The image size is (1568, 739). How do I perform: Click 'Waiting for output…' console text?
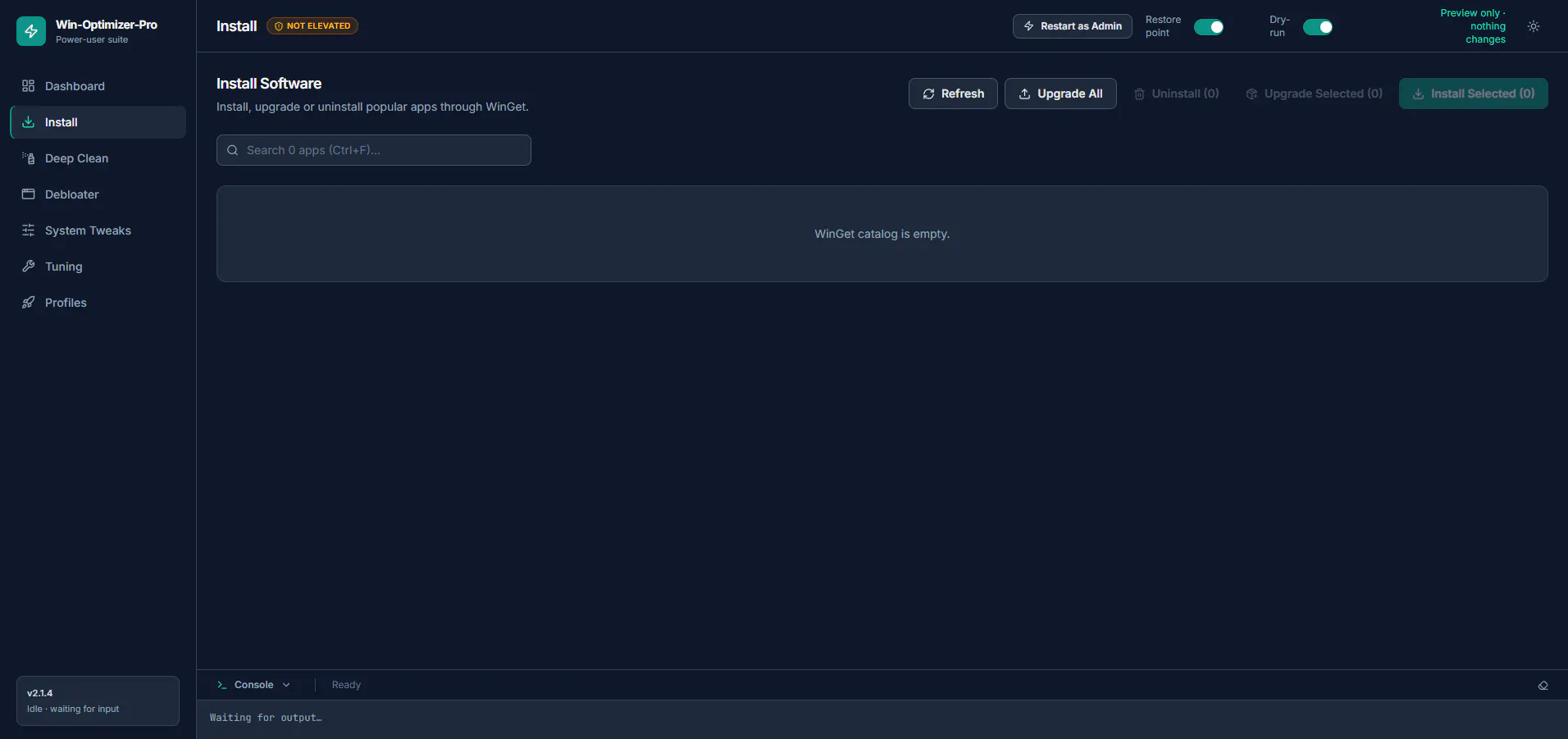coord(266,718)
